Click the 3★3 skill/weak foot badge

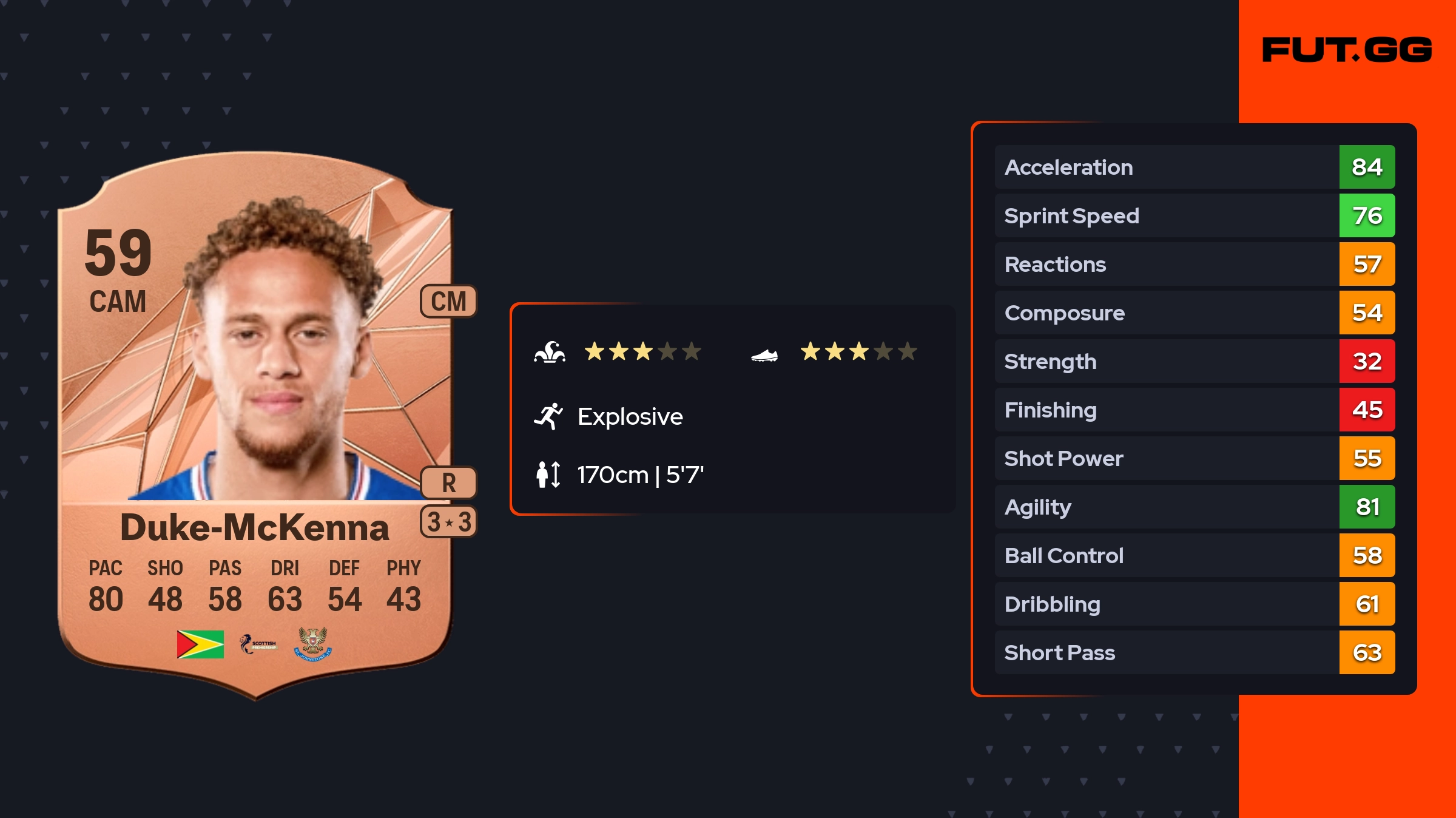click(x=448, y=522)
